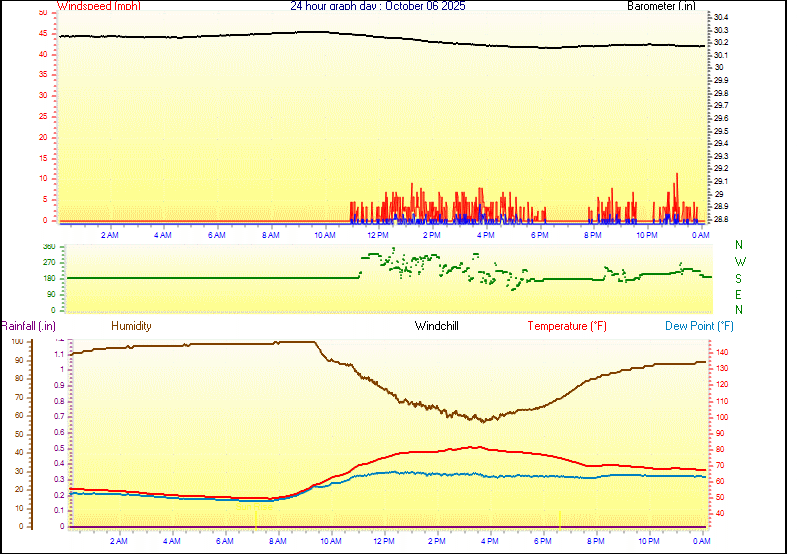Click 10 PM tick on wind speed graph

pos(646,235)
